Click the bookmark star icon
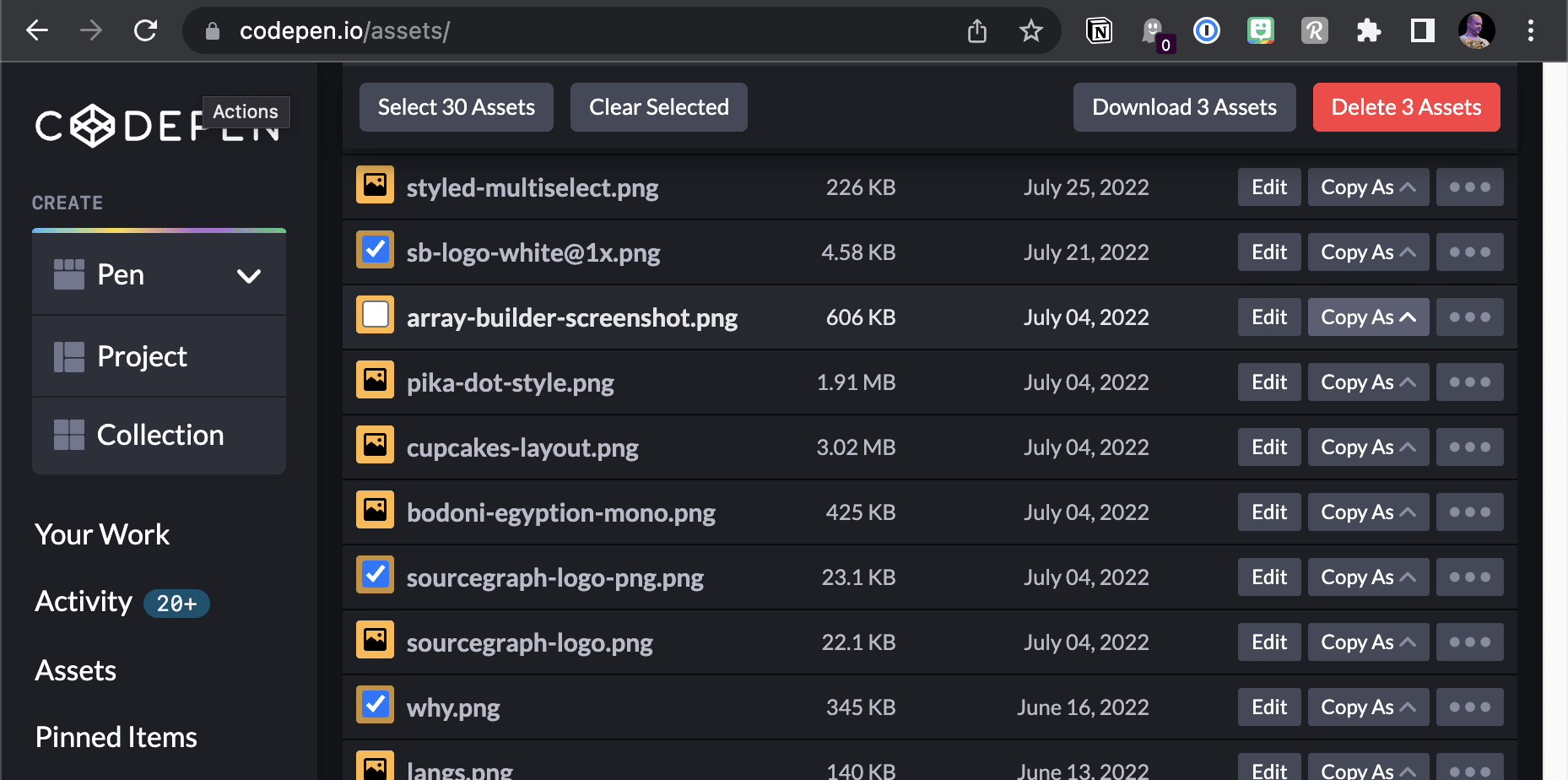 tap(1030, 30)
